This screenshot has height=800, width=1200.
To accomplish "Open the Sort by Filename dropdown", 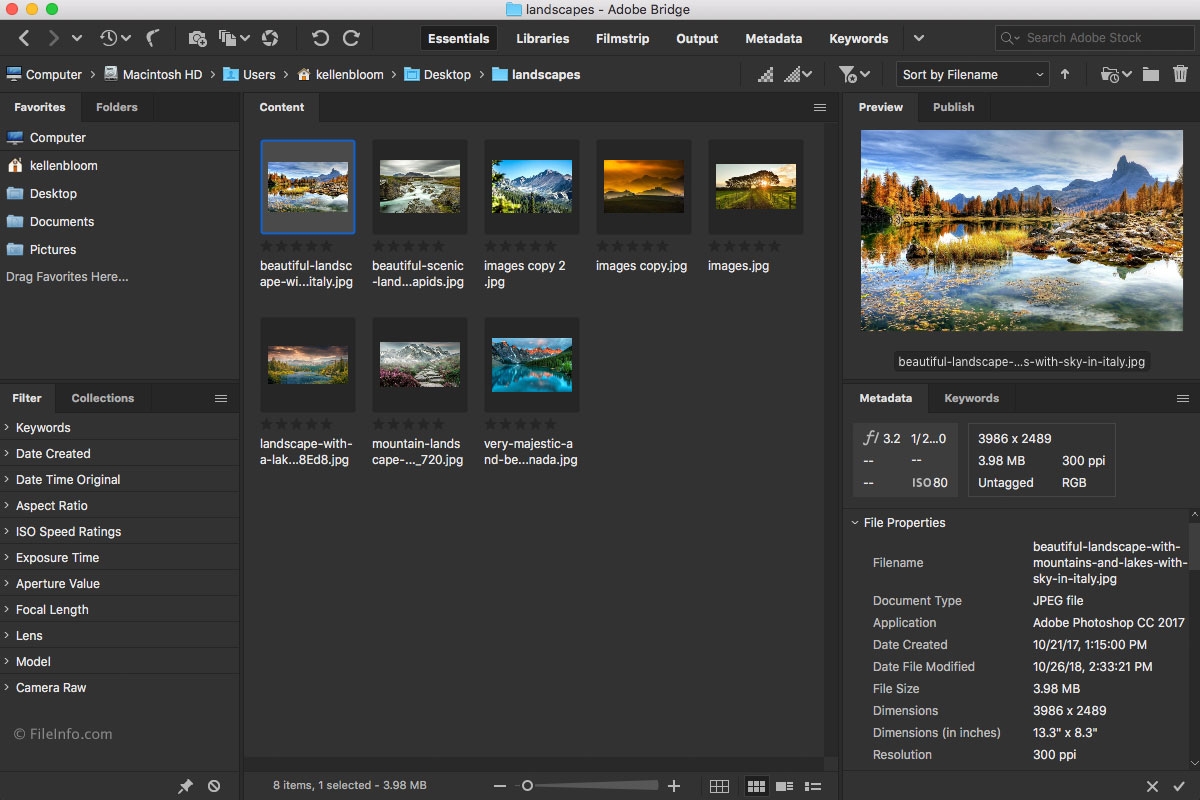I will (970, 75).
